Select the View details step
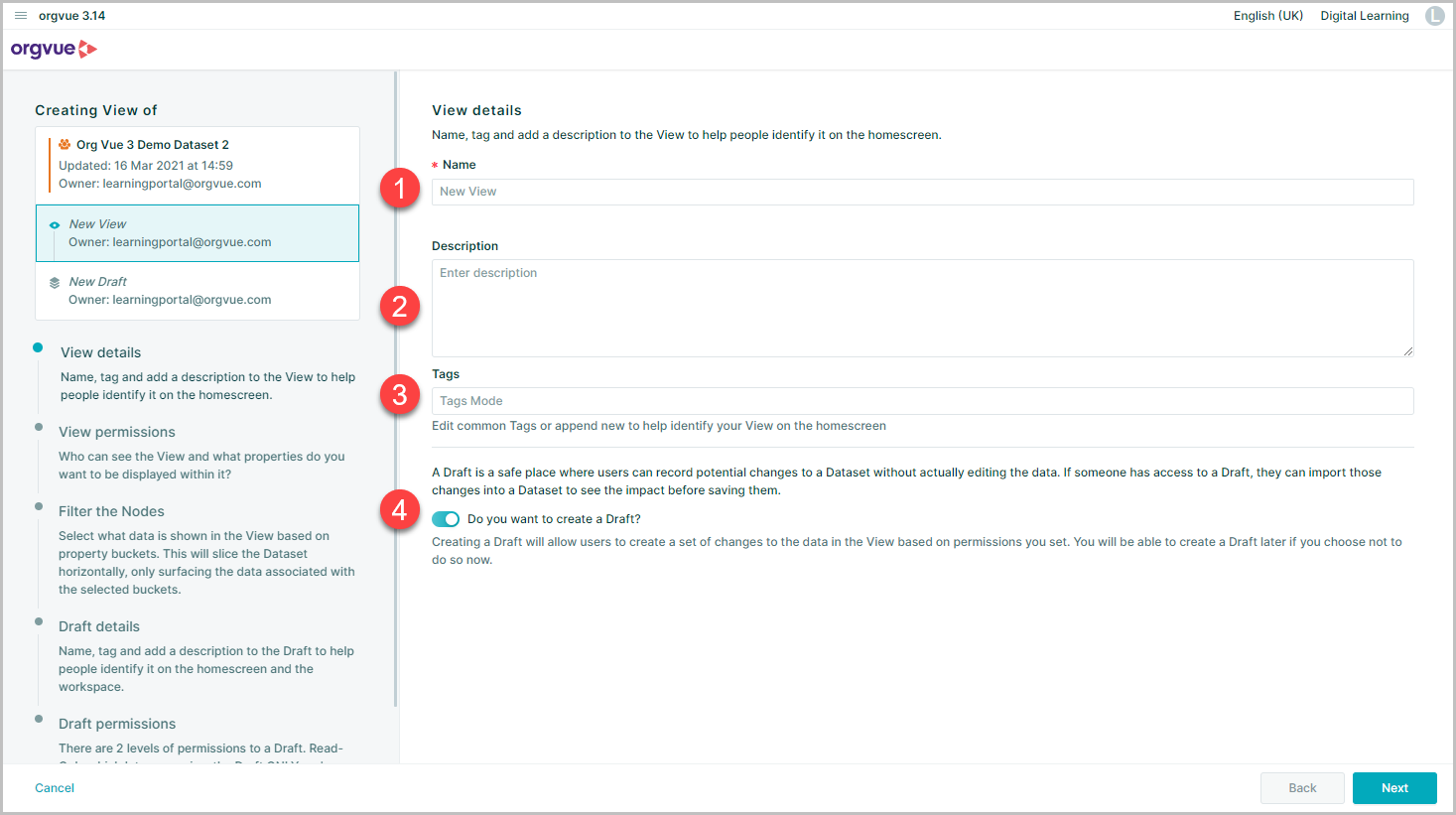 pos(101,352)
